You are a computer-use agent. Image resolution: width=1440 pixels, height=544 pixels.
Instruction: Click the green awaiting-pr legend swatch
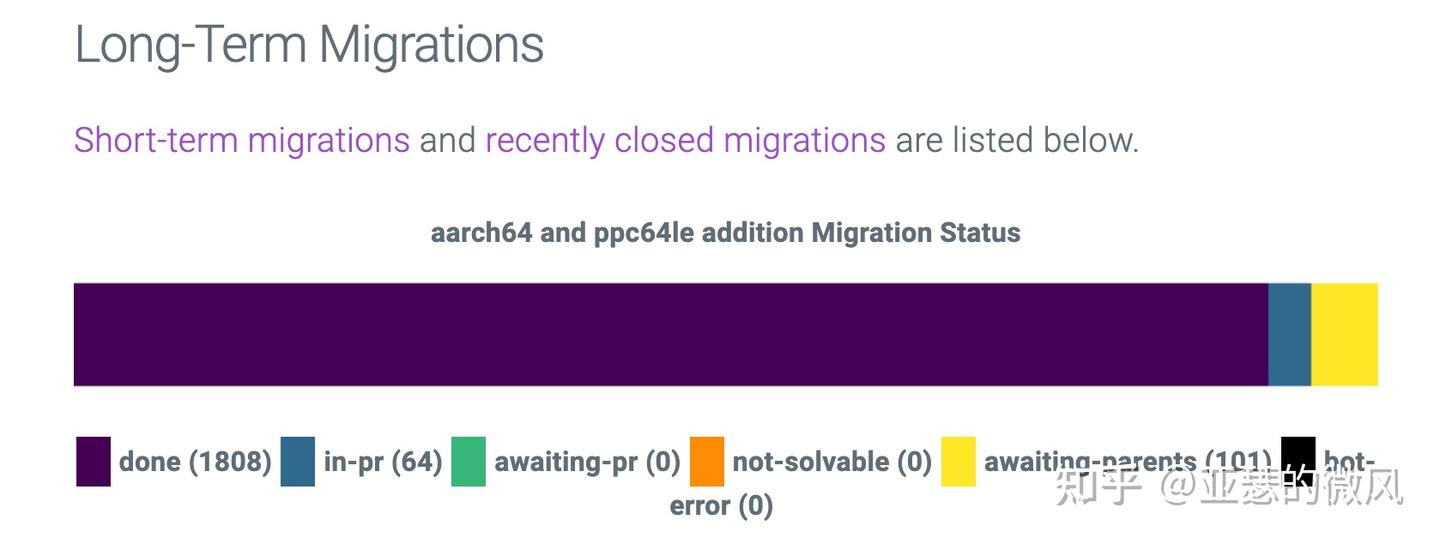pyautogui.click(x=468, y=462)
